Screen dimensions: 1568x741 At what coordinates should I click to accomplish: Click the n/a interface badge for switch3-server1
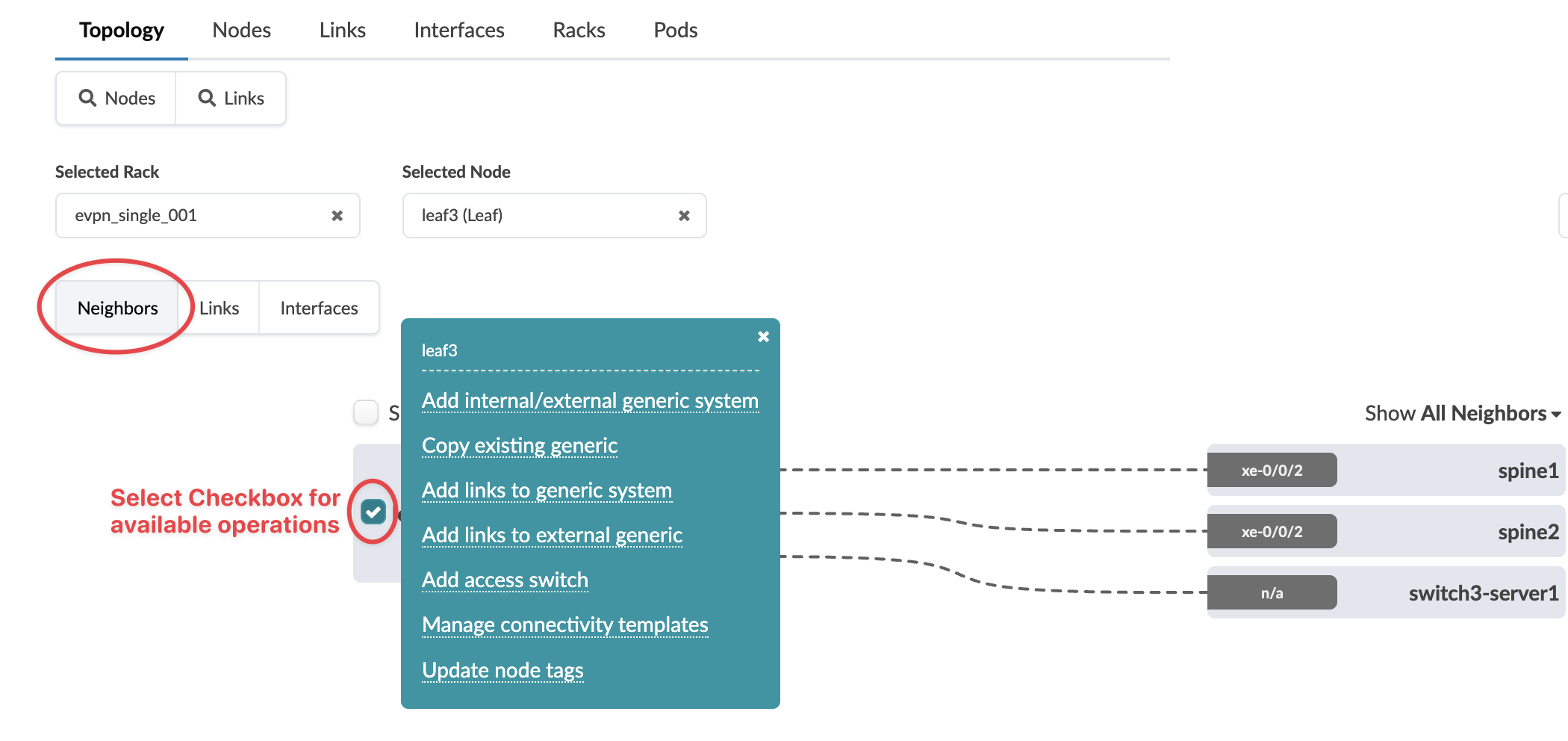click(1272, 593)
